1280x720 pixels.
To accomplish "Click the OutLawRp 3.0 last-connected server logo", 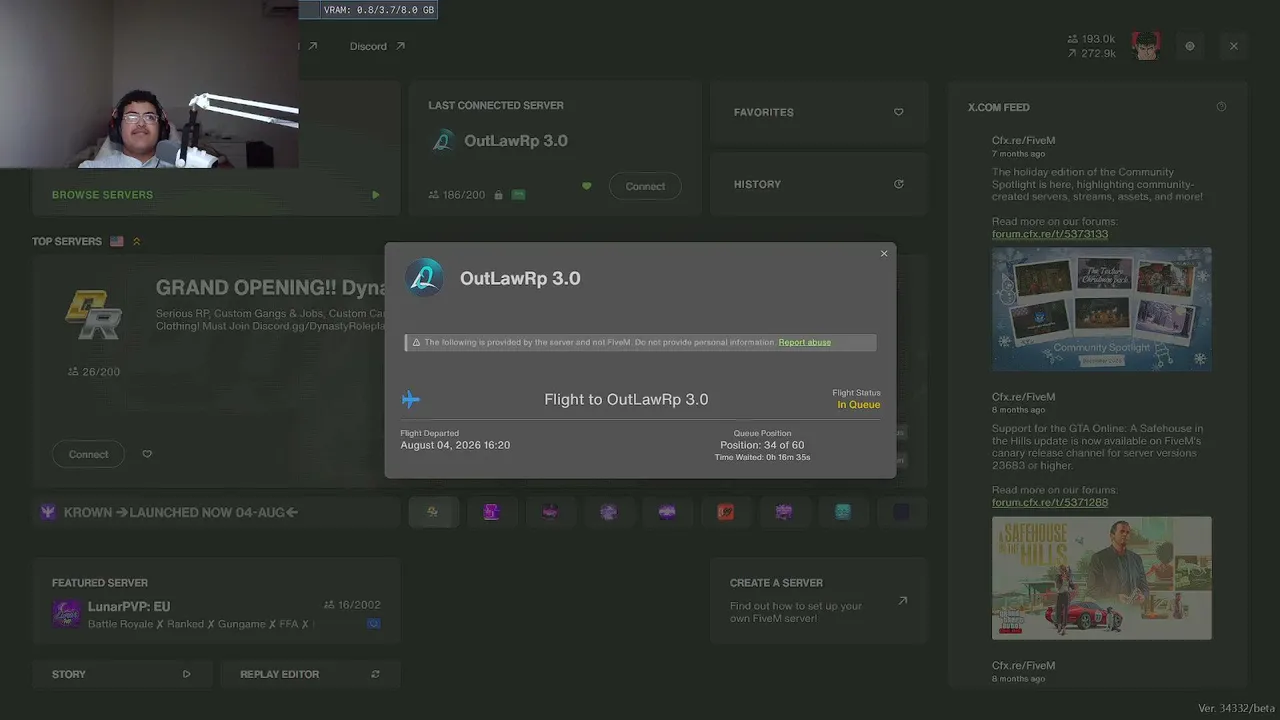I will 442,141.
